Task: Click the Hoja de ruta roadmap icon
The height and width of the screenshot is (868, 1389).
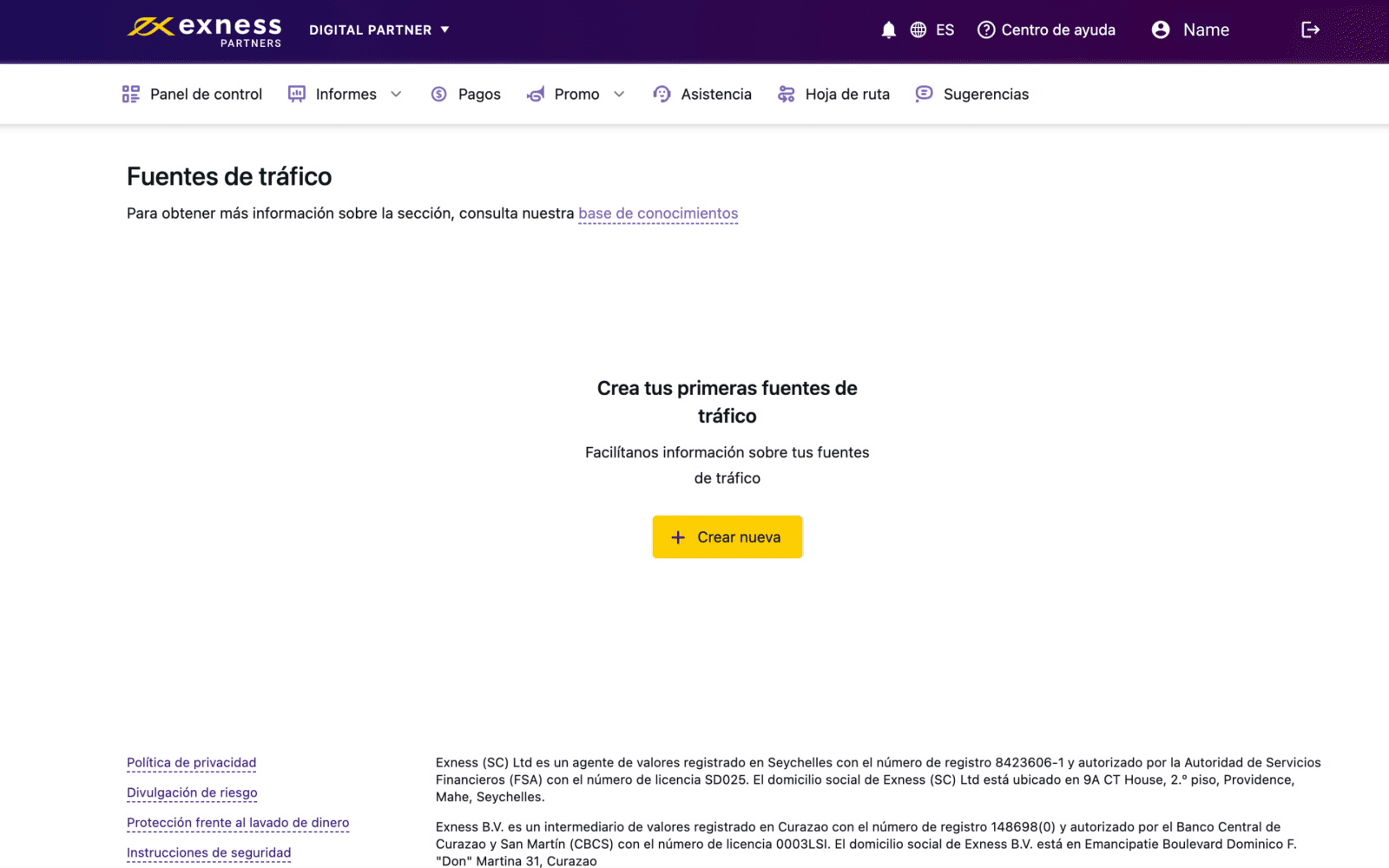Action: coord(787,94)
